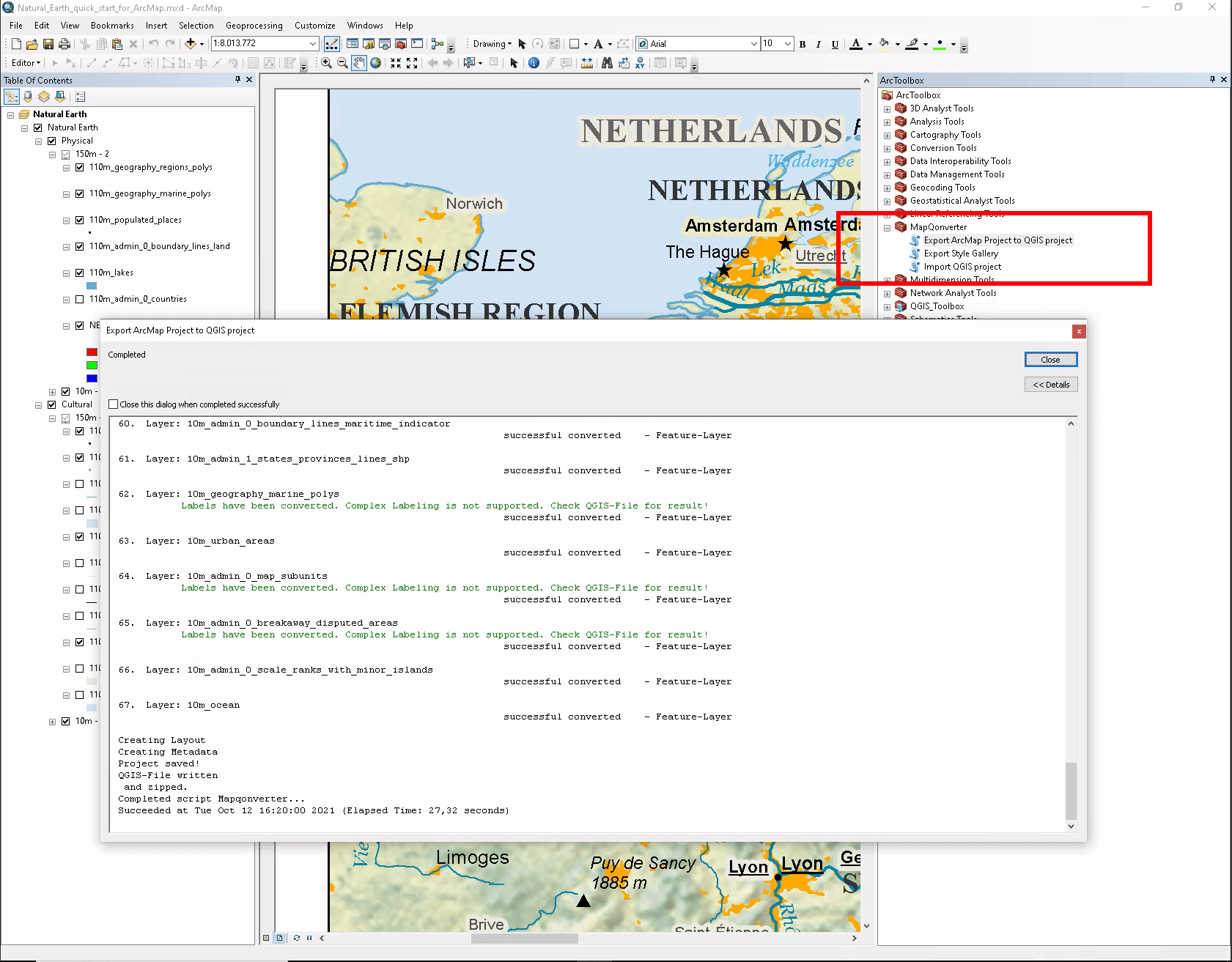Click the red color band swatch
1232x962 pixels.
point(92,352)
